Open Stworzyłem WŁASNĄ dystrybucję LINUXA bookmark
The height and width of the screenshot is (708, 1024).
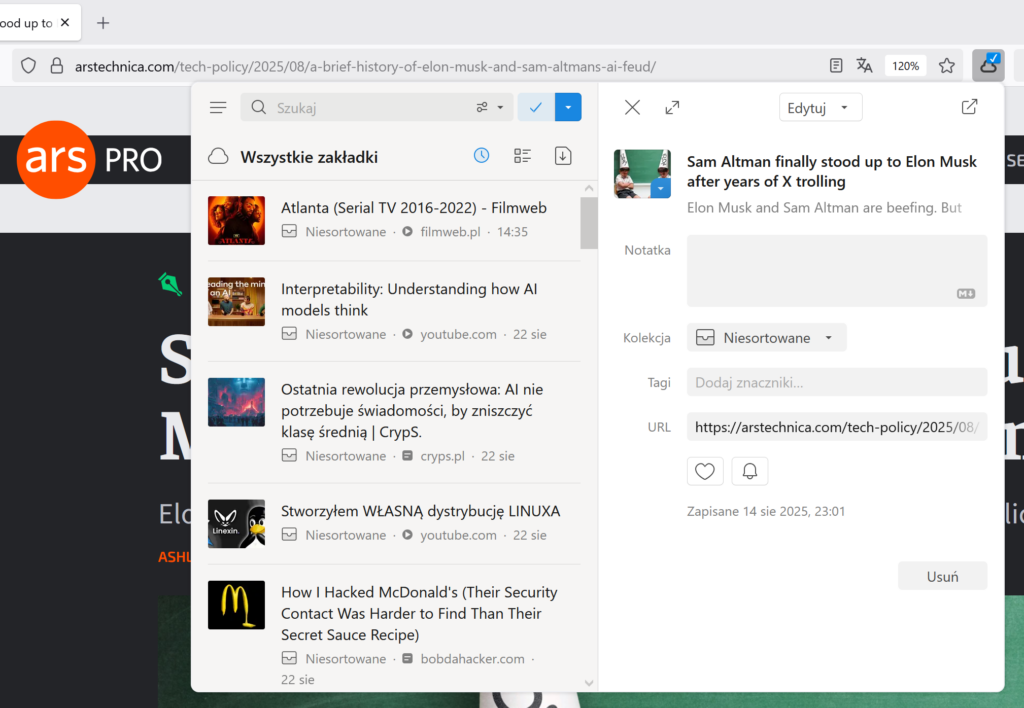(394, 523)
